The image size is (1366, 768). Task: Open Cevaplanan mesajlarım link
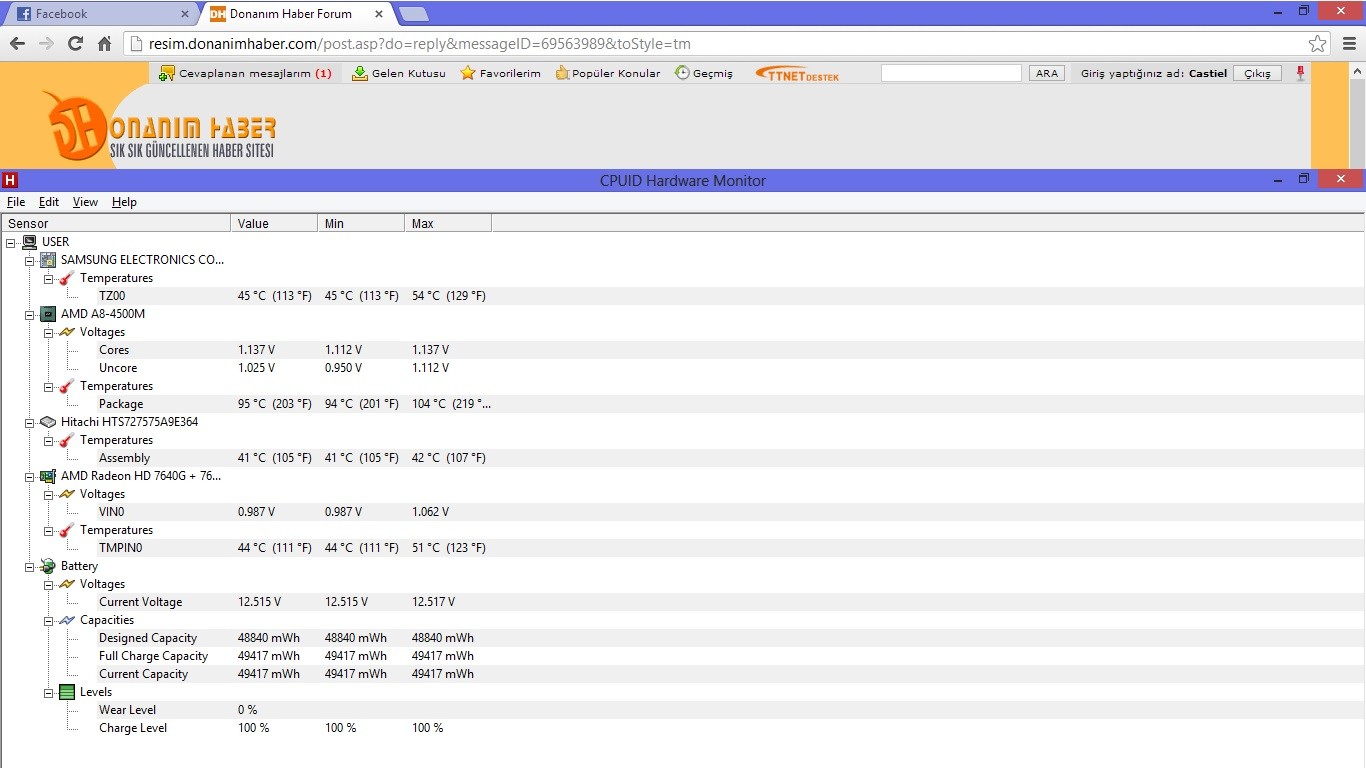point(245,73)
